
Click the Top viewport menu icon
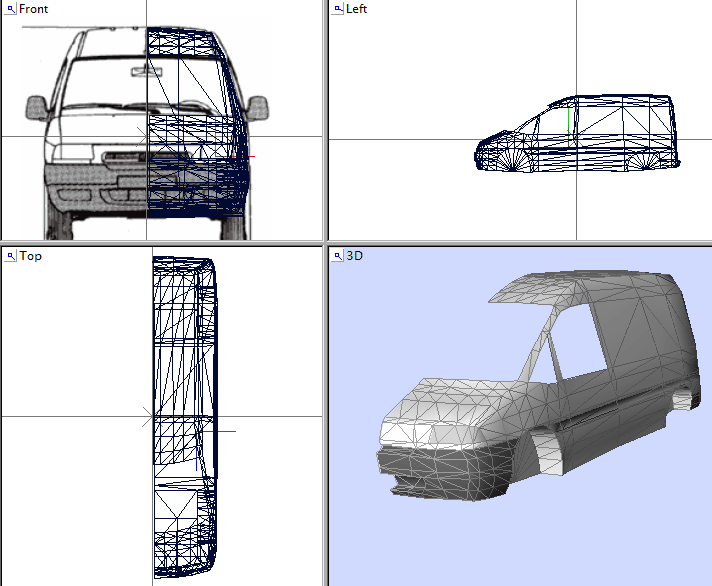click(11, 256)
